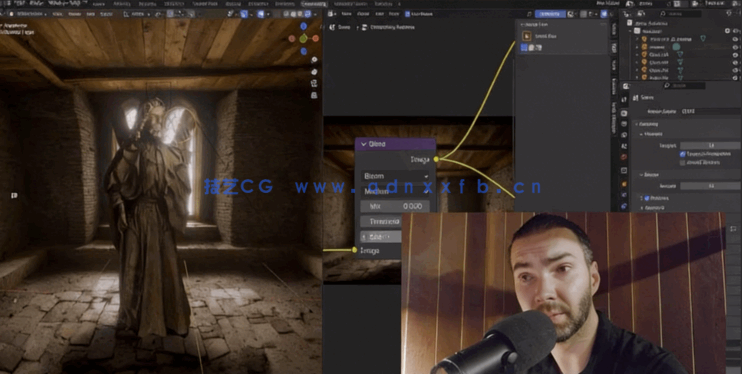742x374 pixels.
Task: Click the green Y axis gizmo circle
Action: tap(303, 39)
